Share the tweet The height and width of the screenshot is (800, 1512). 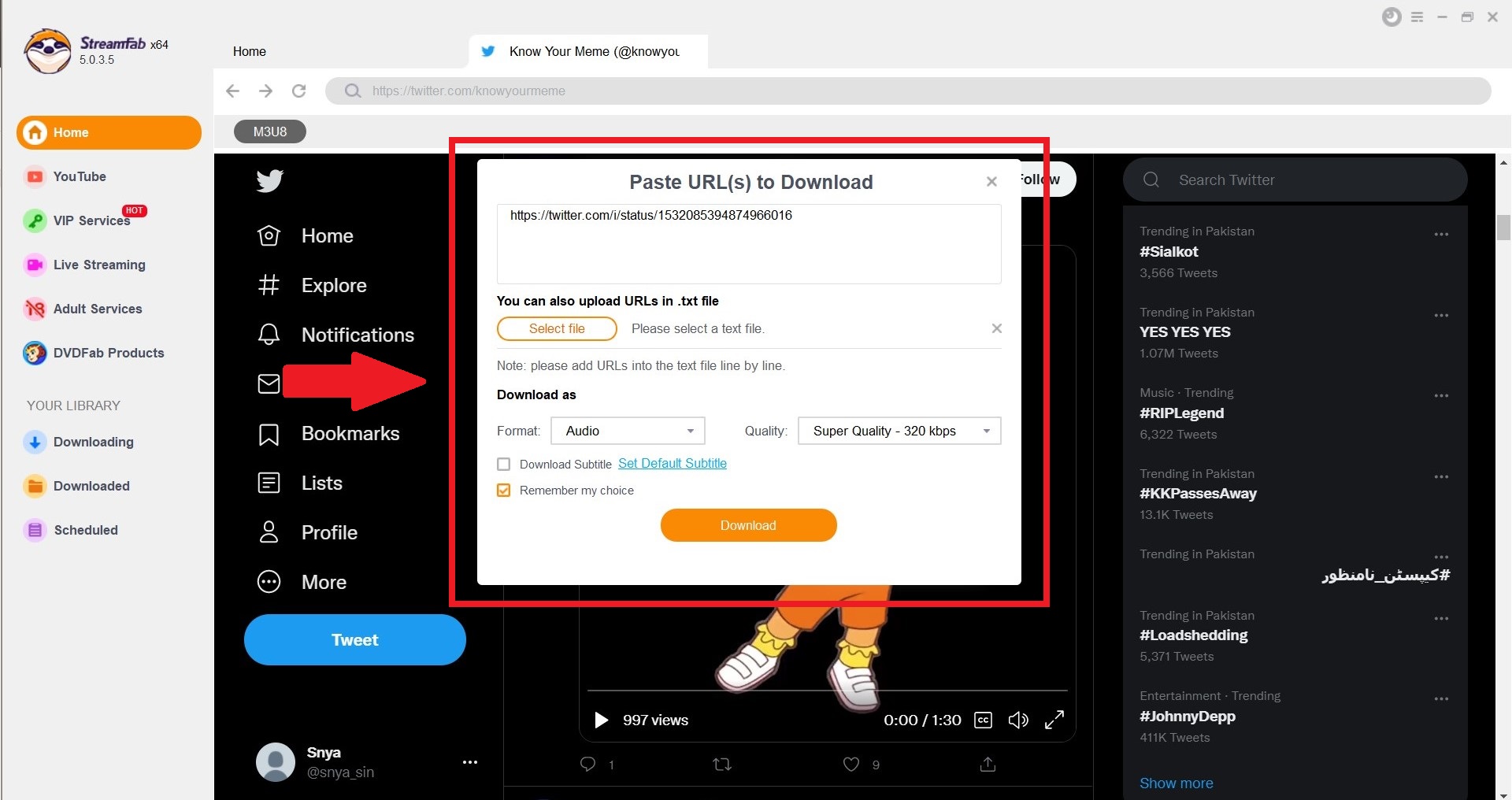[x=988, y=764]
